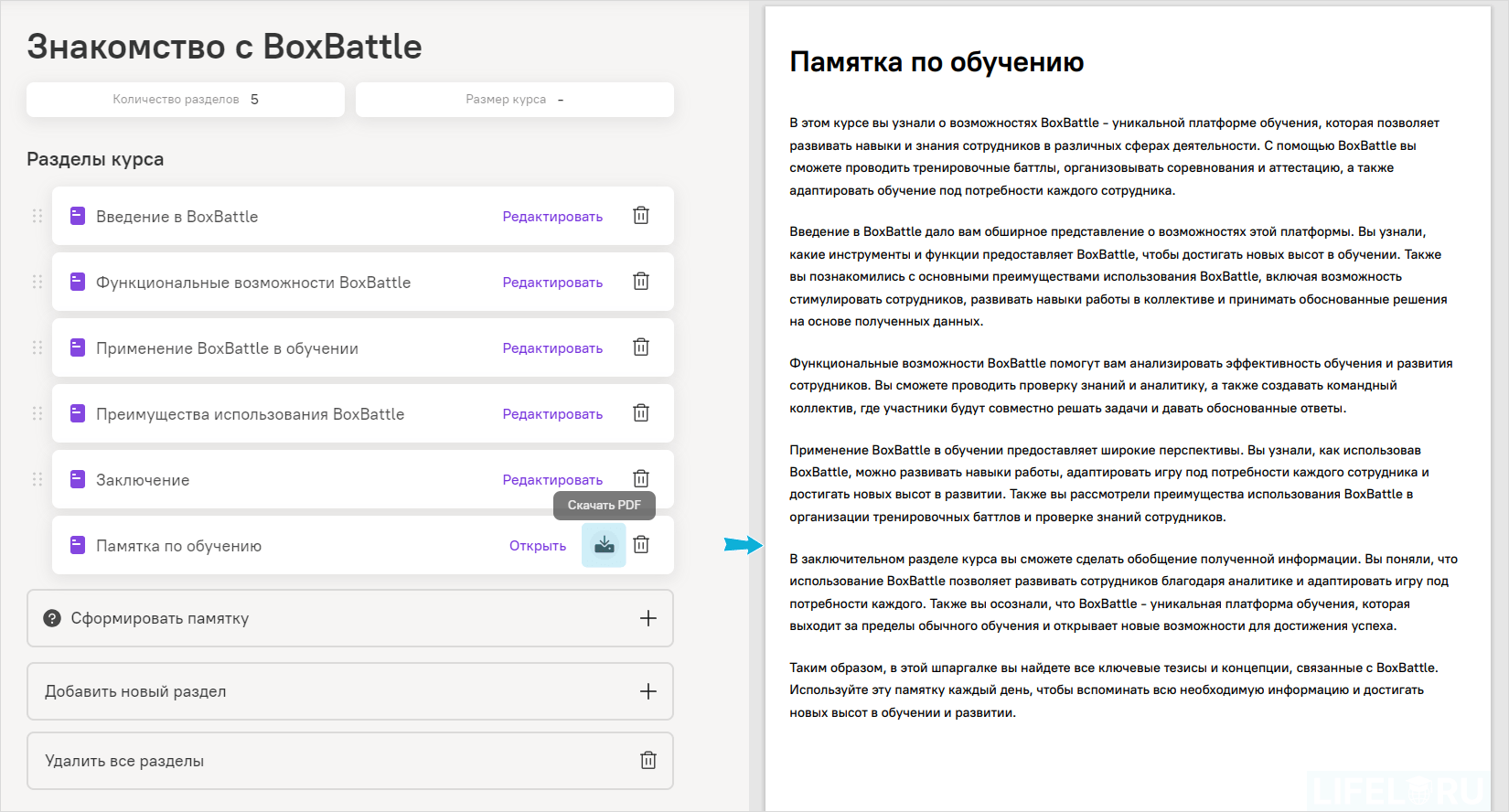The image size is (1509, 812).
Task: Select the Заключение title
Action: click(143, 480)
